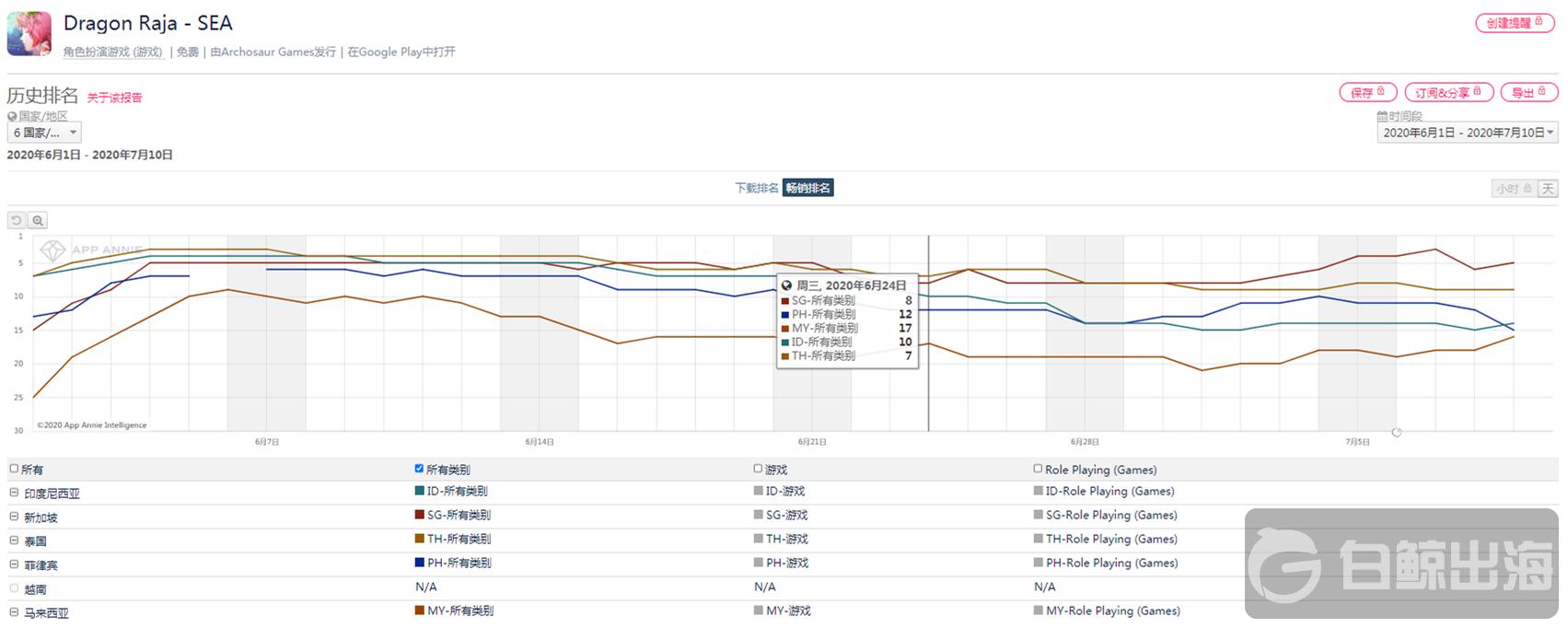The height and width of the screenshot is (628, 1568).
Task: Toggle the PH-所有类别 blue series swatch
Action: (420, 564)
